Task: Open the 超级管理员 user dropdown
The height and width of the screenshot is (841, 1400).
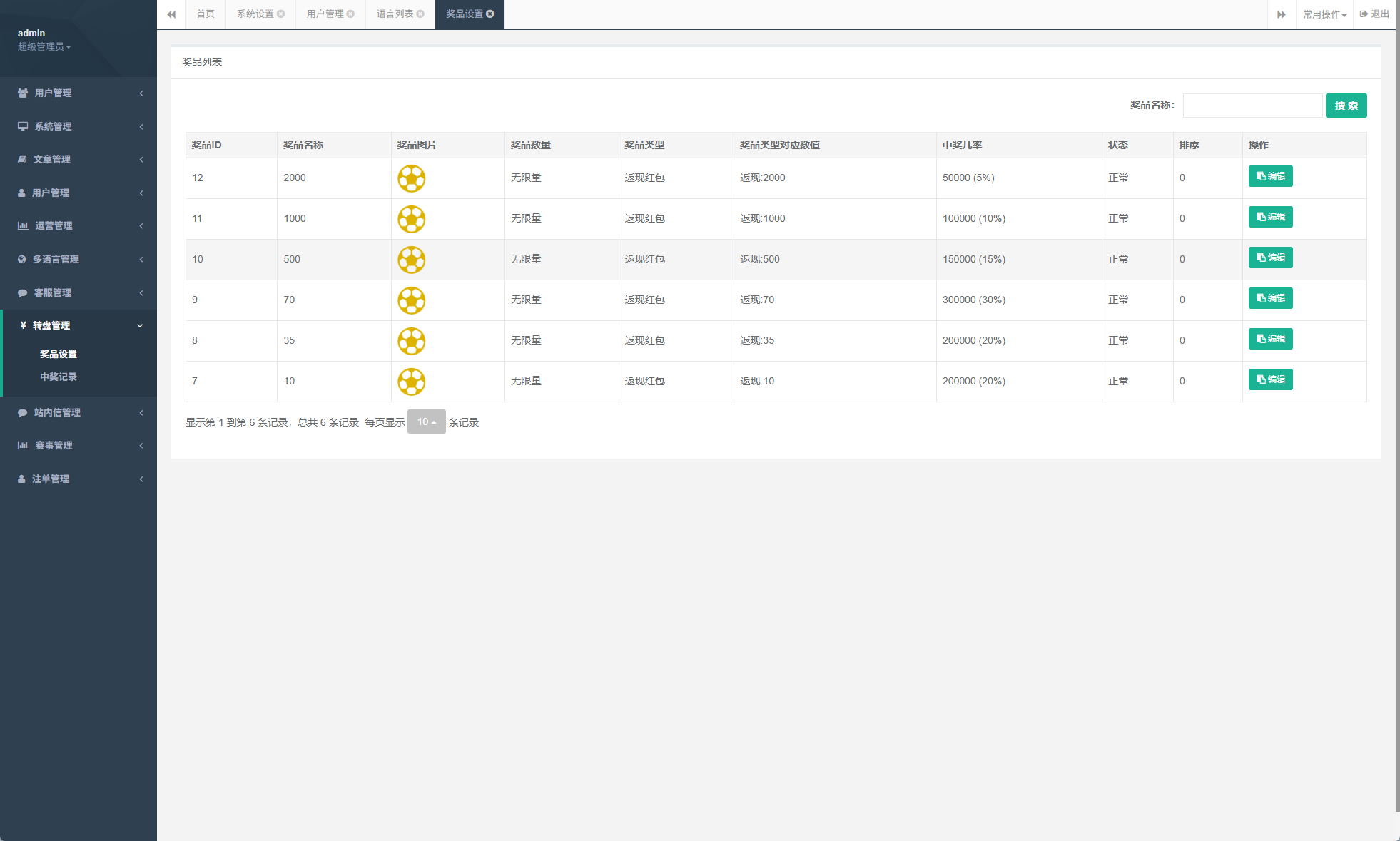Action: (x=44, y=46)
